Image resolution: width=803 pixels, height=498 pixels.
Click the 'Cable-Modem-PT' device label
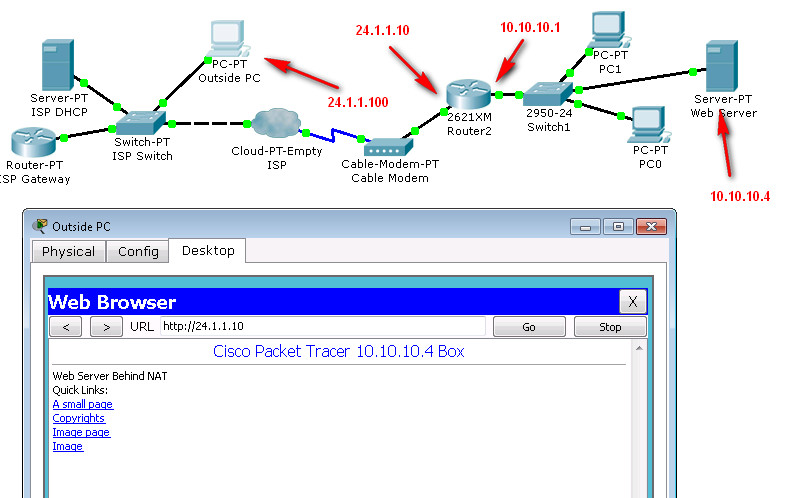coord(390,164)
